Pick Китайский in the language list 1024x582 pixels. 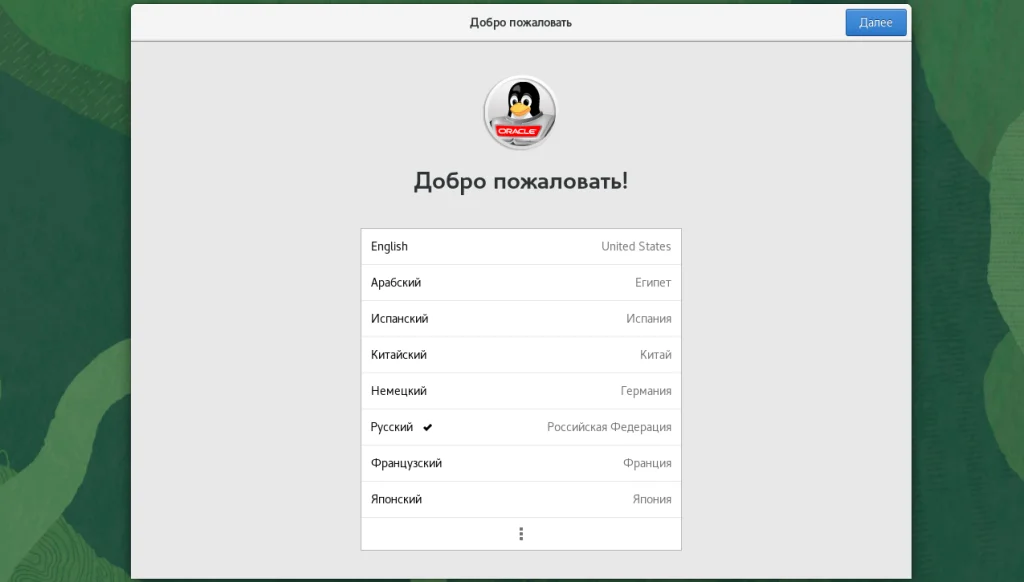click(520, 354)
